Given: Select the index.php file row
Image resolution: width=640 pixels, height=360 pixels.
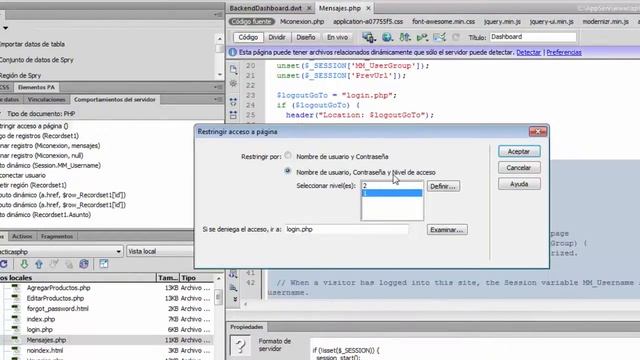Looking at the screenshot, I should click(107, 319).
